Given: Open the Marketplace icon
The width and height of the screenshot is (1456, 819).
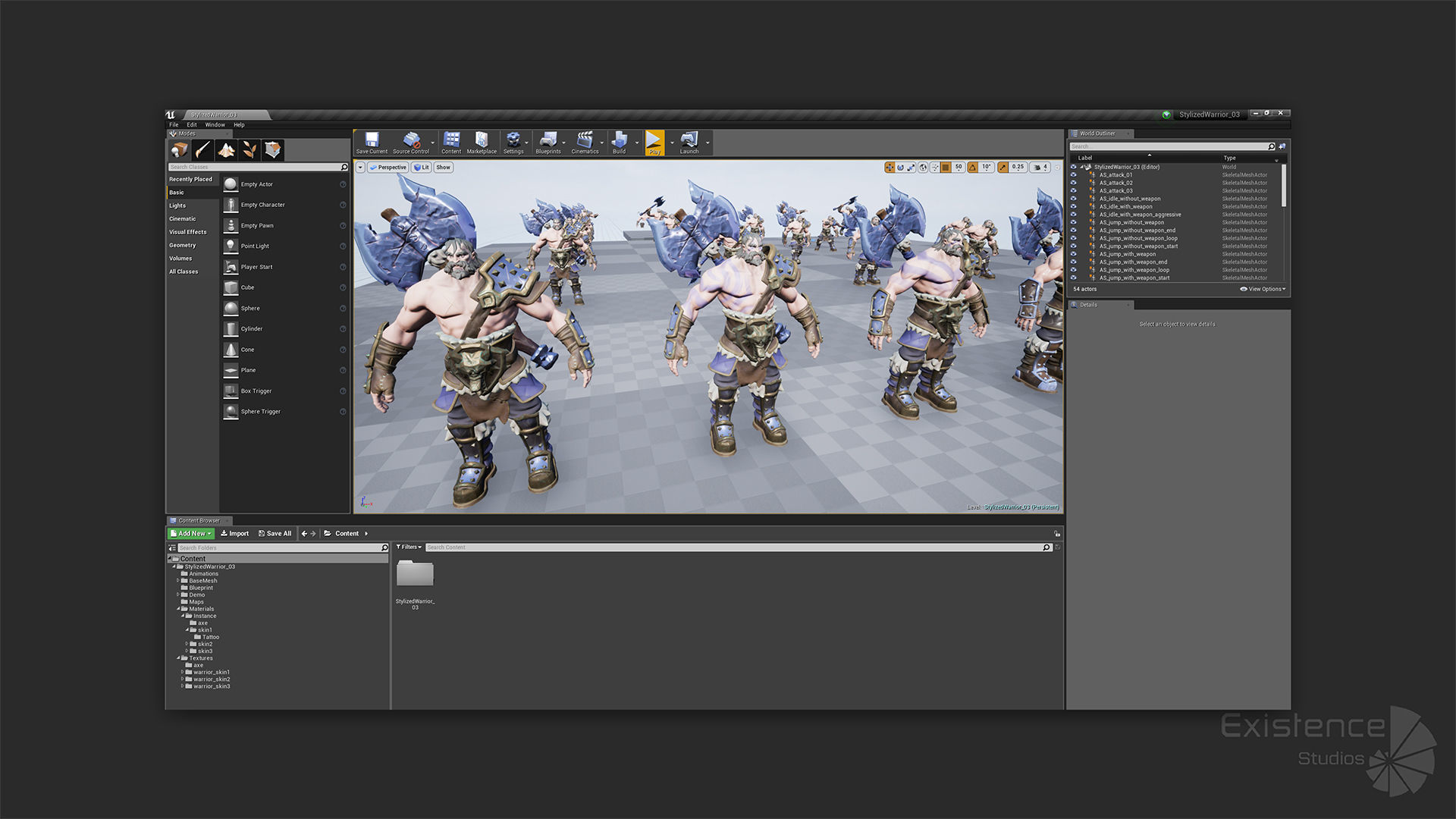Looking at the screenshot, I should [482, 143].
